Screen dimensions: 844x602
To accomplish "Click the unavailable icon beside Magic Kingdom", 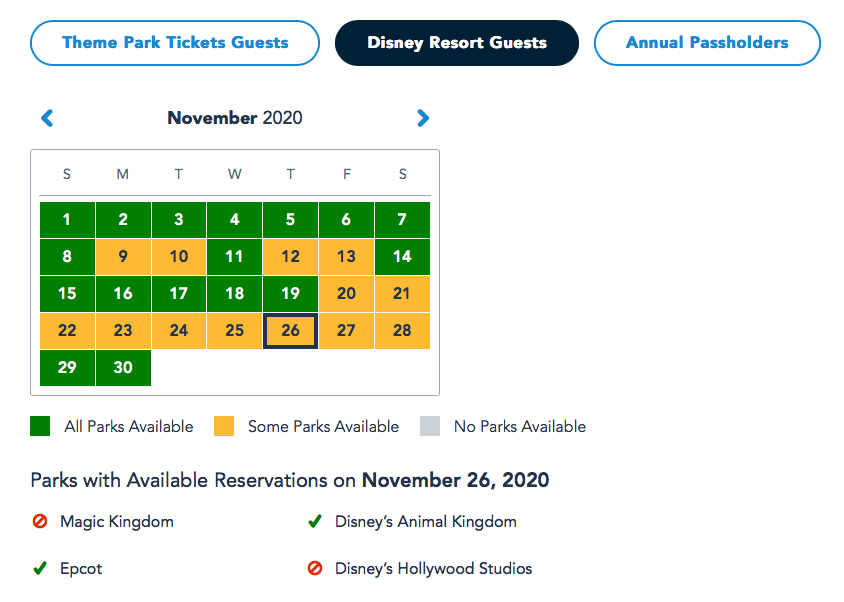I will coord(40,522).
